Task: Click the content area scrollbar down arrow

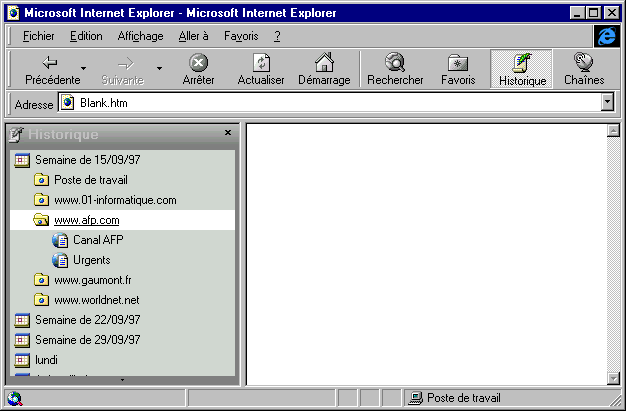Action: pos(613,378)
